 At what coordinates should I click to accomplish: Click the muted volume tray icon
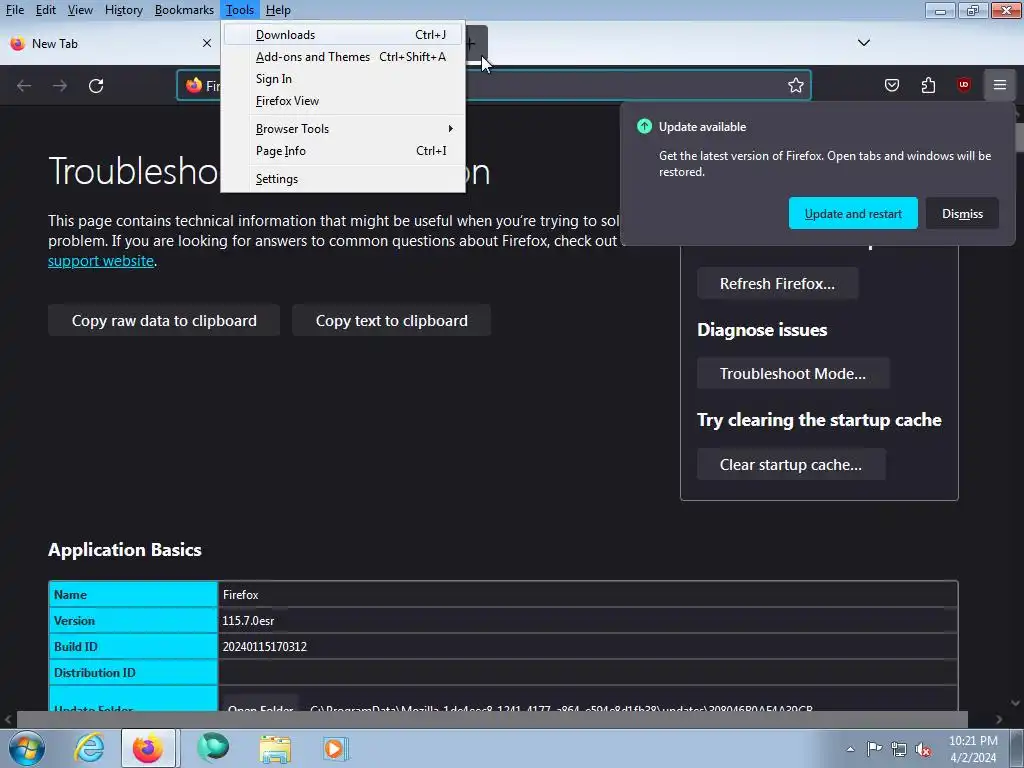point(923,749)
